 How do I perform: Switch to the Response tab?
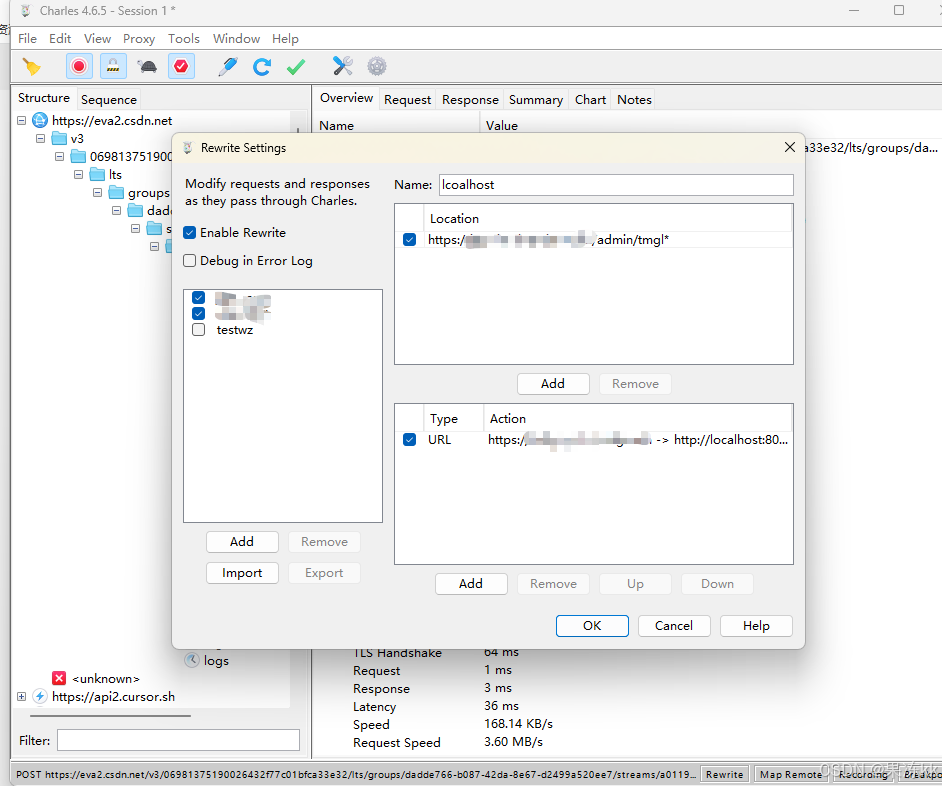coord(470,100)
